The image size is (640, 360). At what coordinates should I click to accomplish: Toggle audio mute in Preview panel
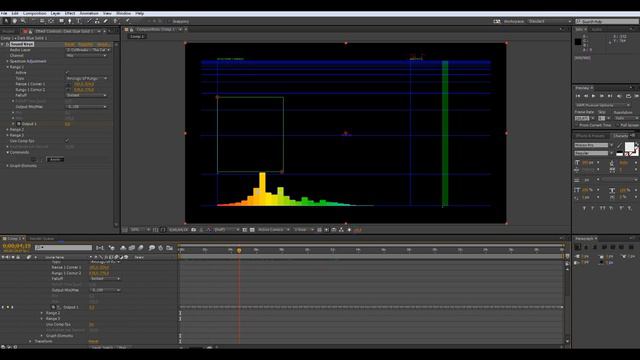coord(619,96)
